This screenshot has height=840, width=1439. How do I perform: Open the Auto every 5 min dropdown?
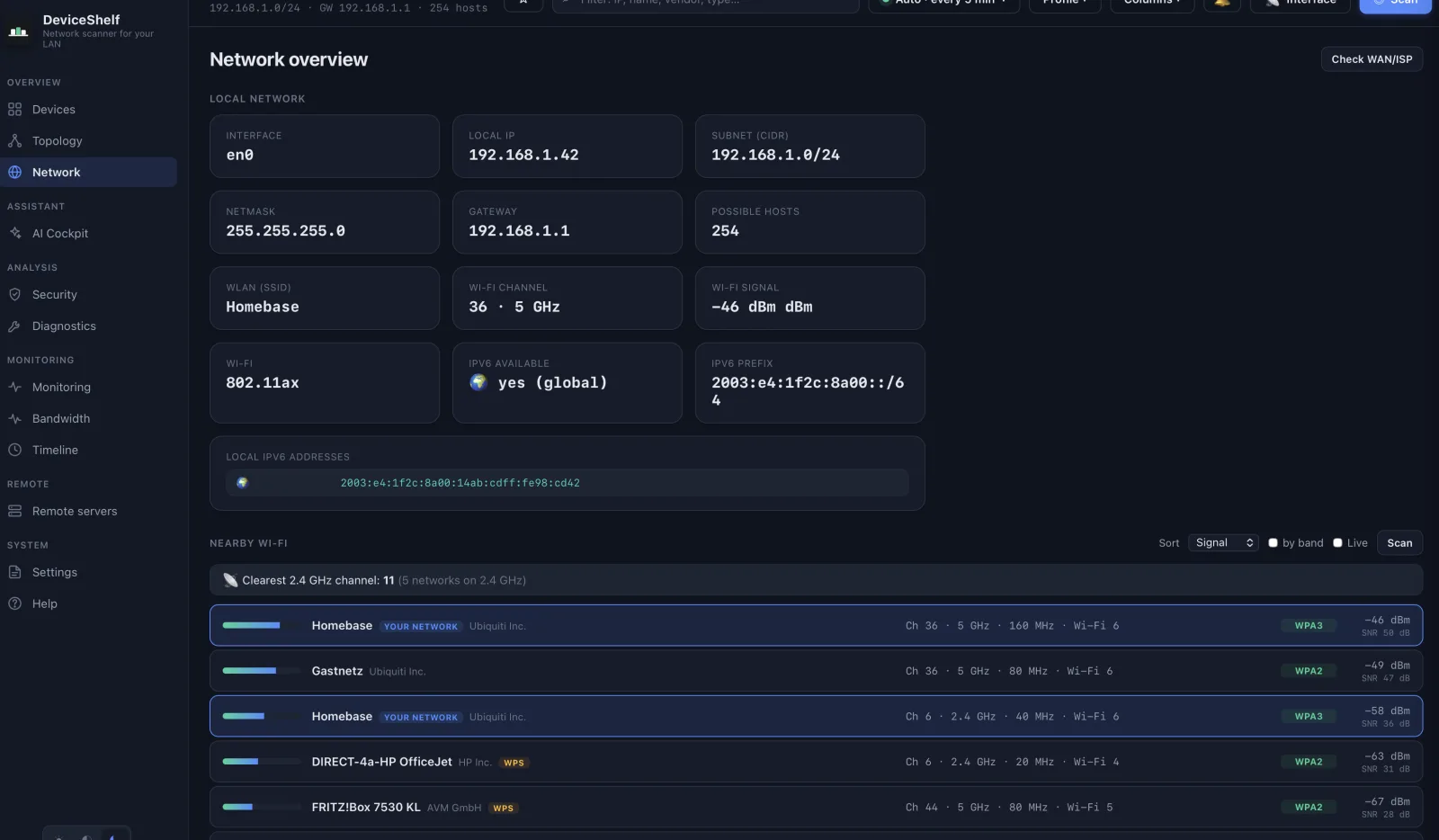(x=944, y=4)
